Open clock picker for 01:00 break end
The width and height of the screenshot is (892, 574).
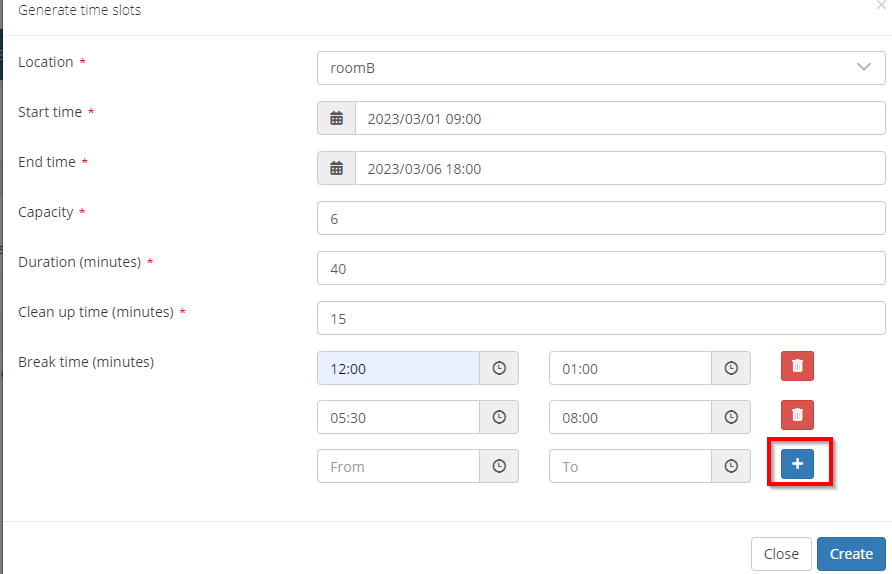[731, 368]
